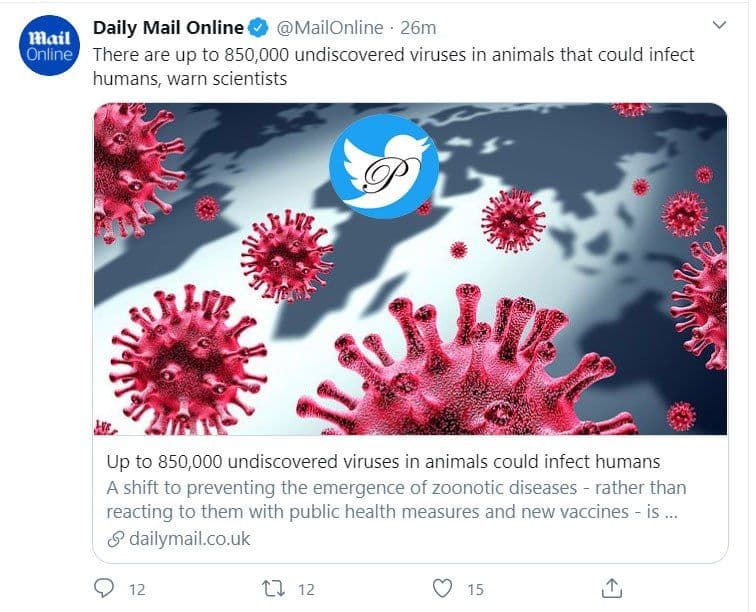The height and width of the screenshot is (612, 756).
Task: Retweet using the retweet arrows icon
Action: [273, 588]
